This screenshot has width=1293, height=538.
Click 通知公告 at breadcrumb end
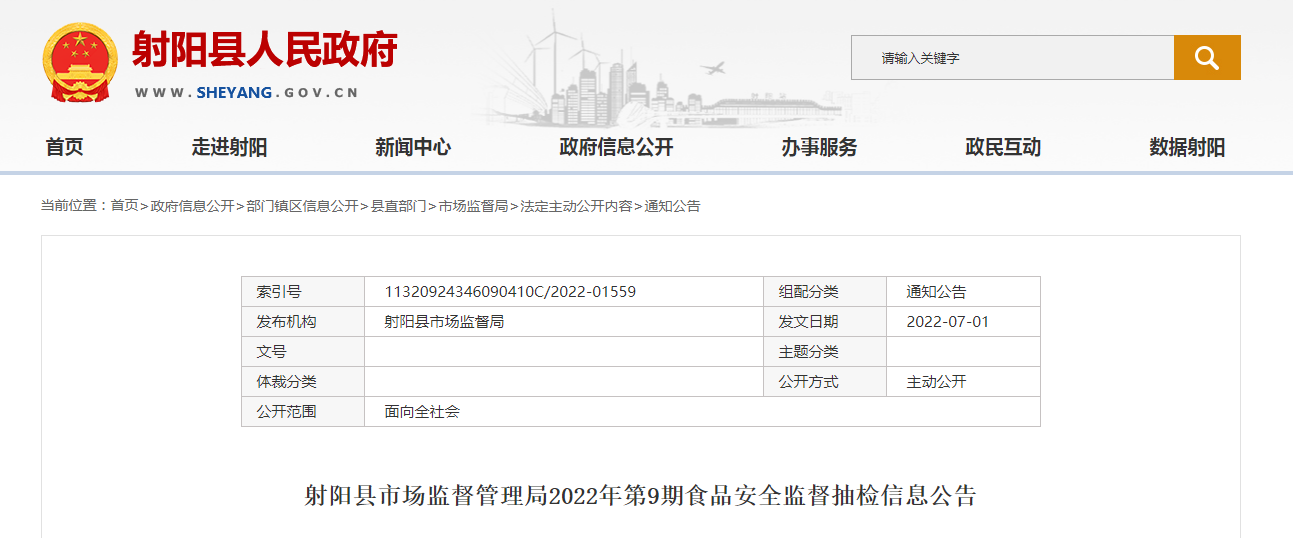[672, 206]
